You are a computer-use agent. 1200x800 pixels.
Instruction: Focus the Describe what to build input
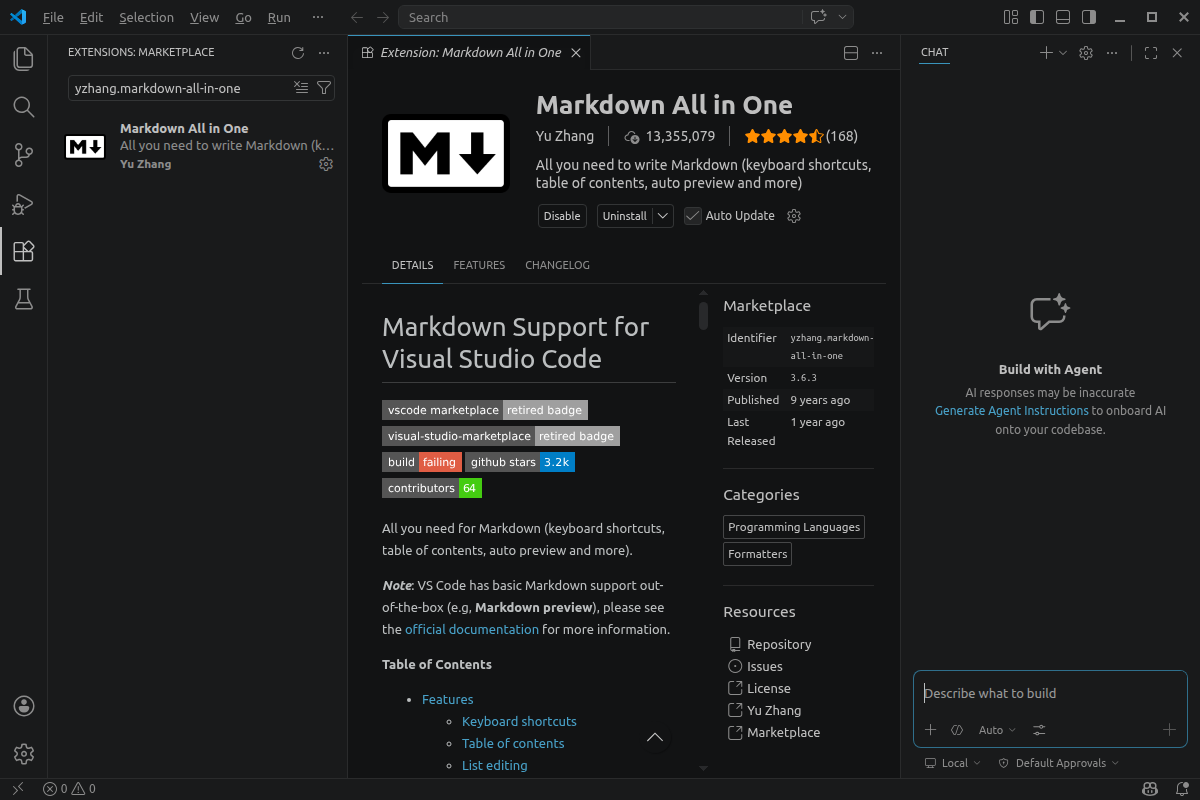click(x=1050, y=693)
